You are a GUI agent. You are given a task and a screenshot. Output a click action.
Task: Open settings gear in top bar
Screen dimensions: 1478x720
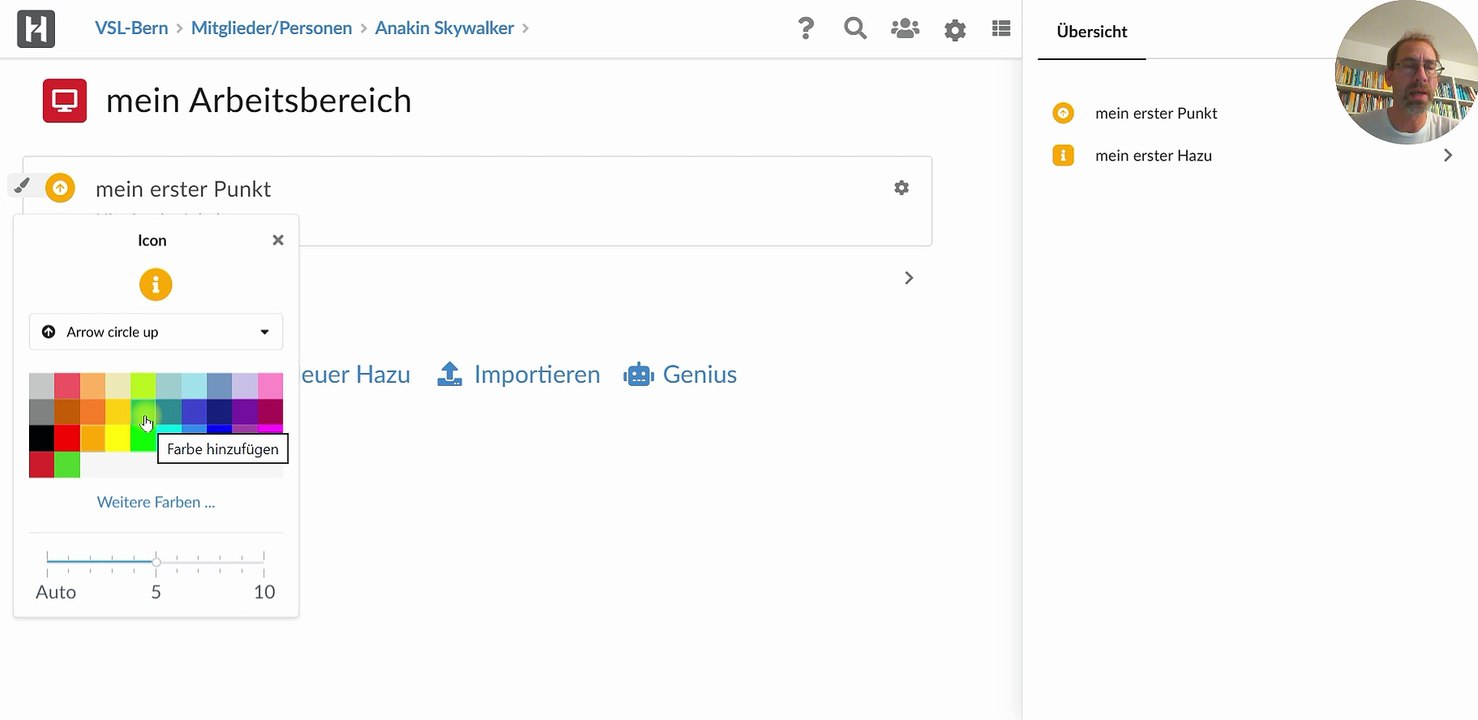point(955,30)
